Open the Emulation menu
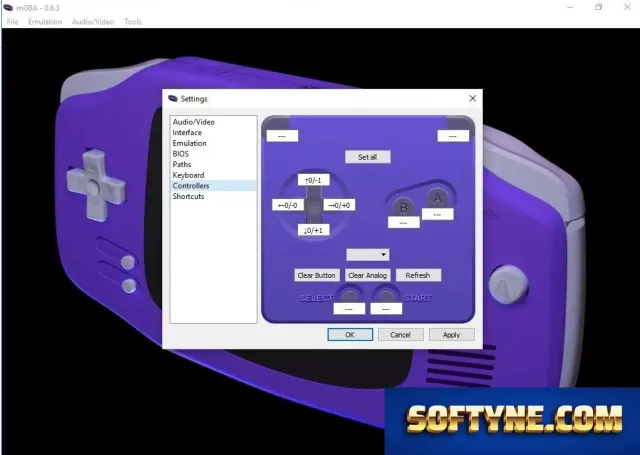Viewport: 640px width, 455px height. pos(45,22)
